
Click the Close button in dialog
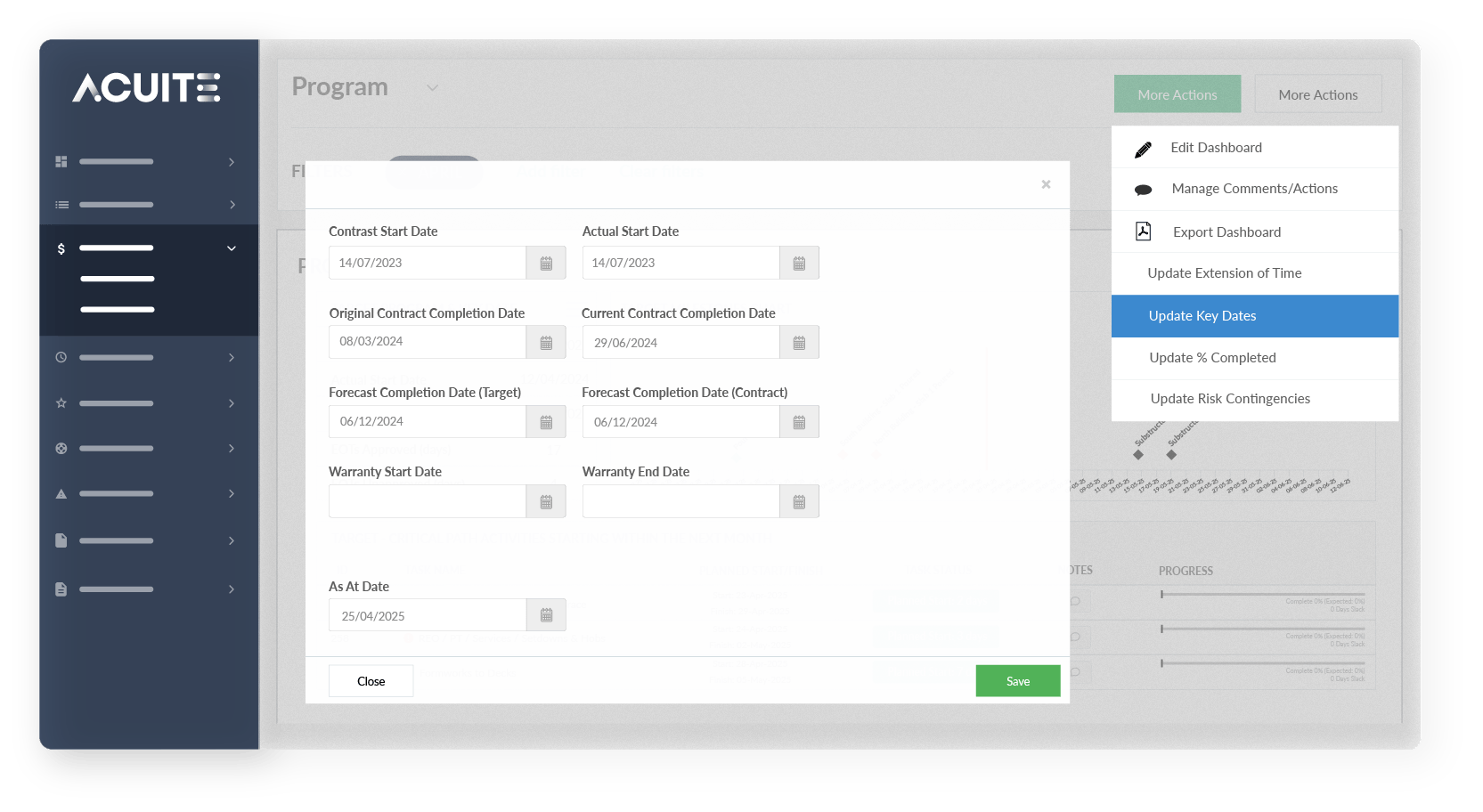(371, 681)
